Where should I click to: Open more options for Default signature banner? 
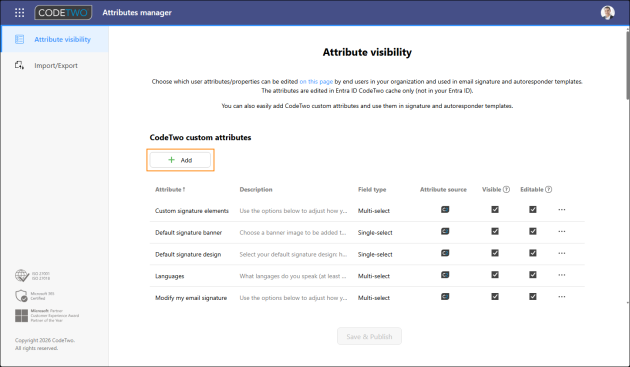(562, 231)
